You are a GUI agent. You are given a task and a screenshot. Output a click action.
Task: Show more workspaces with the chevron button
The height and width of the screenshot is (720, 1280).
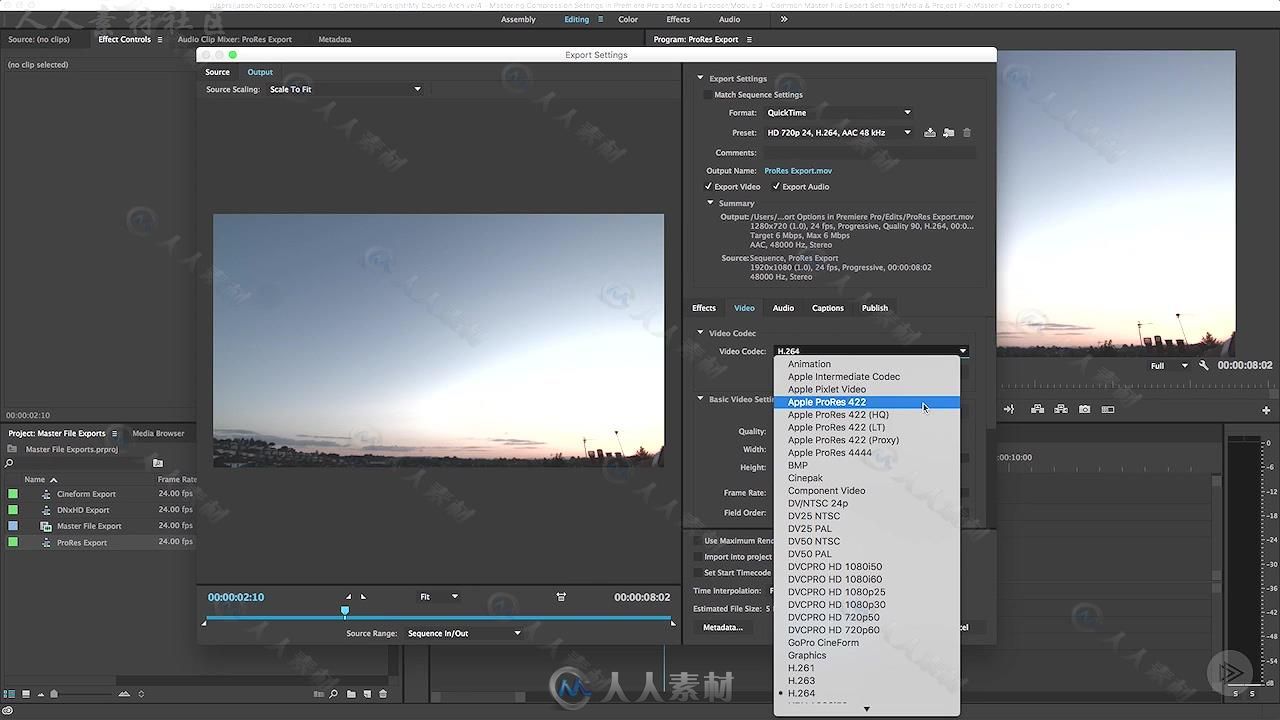[x=784, y=19]
